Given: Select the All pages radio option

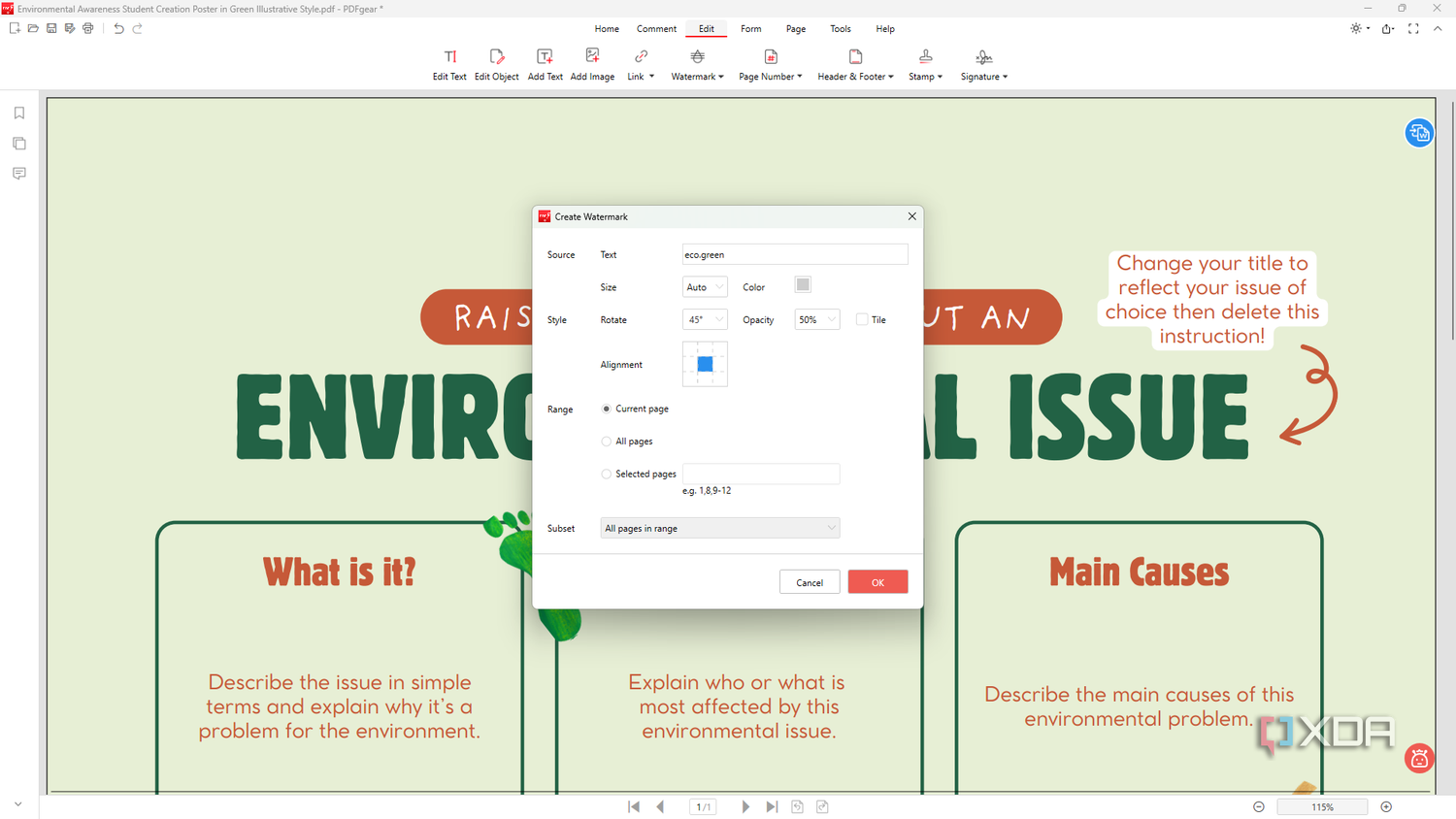Looking at the screenshot, I should 607,442.
